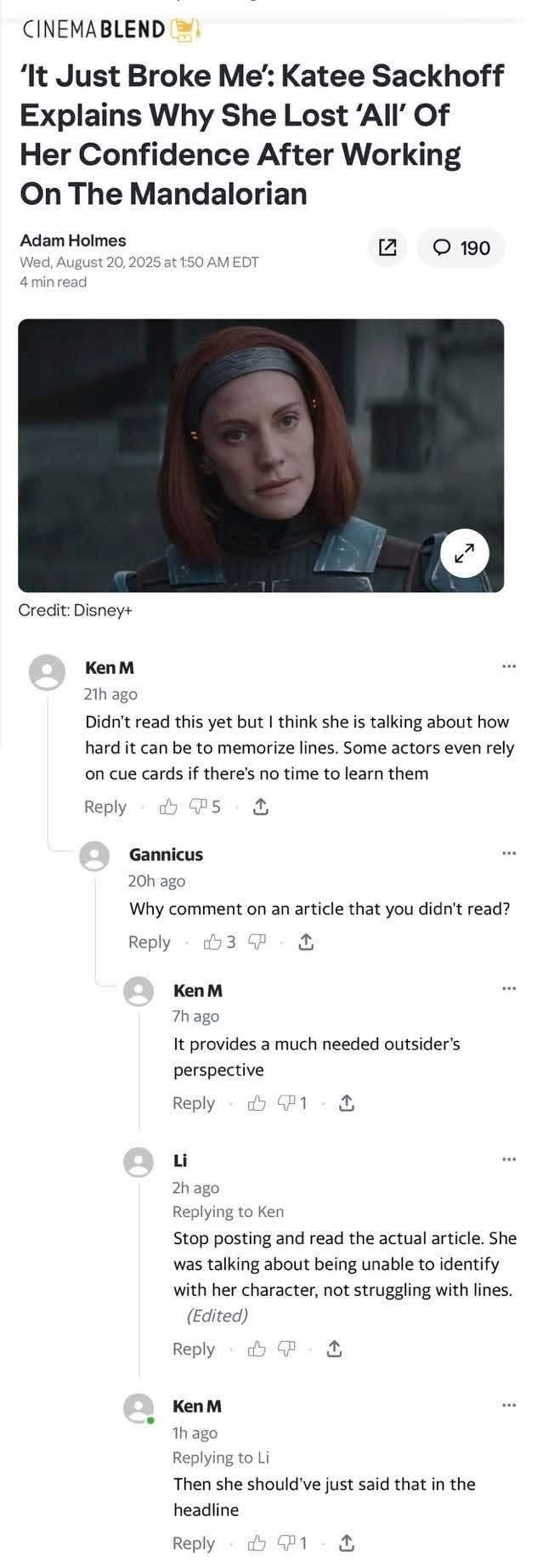The height and width of the screenshot is (1568, 543).
Task: Click the CinemaBlend logo
Action: pos(110,31)
